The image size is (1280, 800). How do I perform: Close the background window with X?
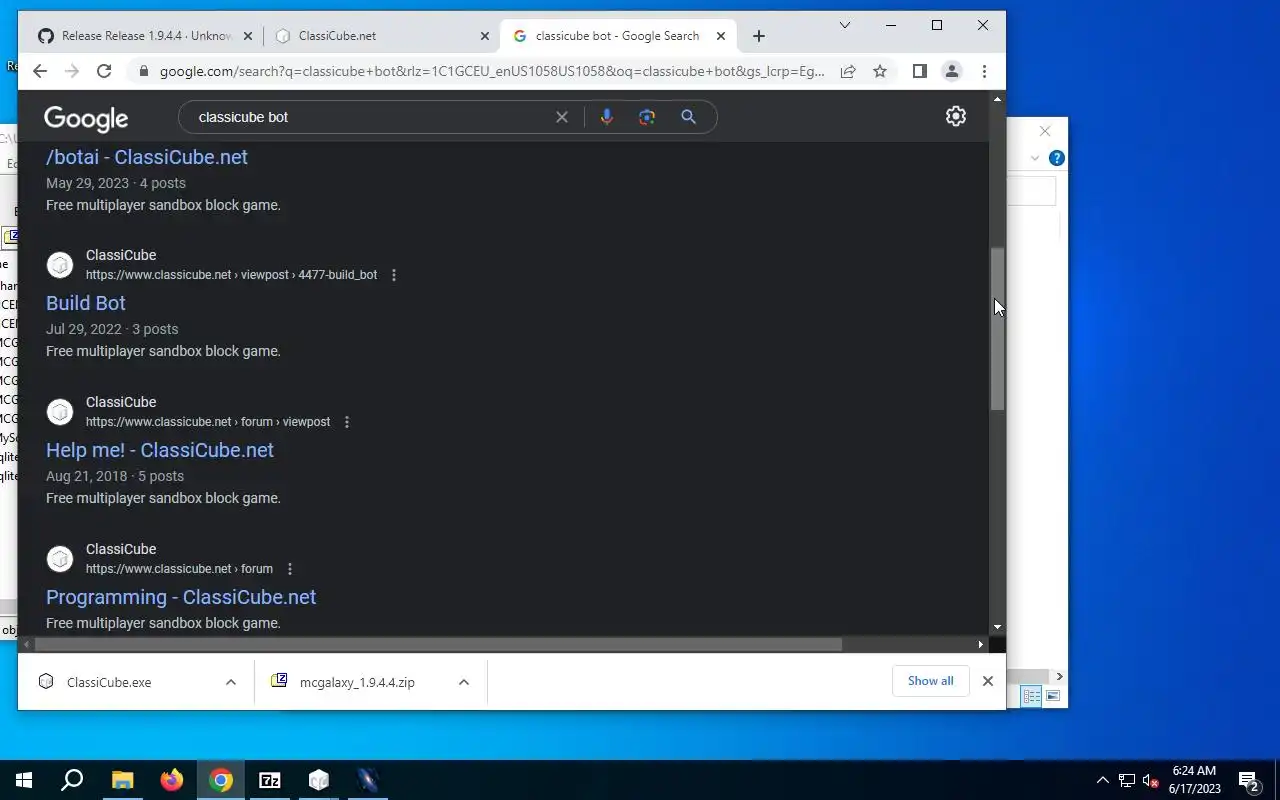click(x=1045, y=131)
